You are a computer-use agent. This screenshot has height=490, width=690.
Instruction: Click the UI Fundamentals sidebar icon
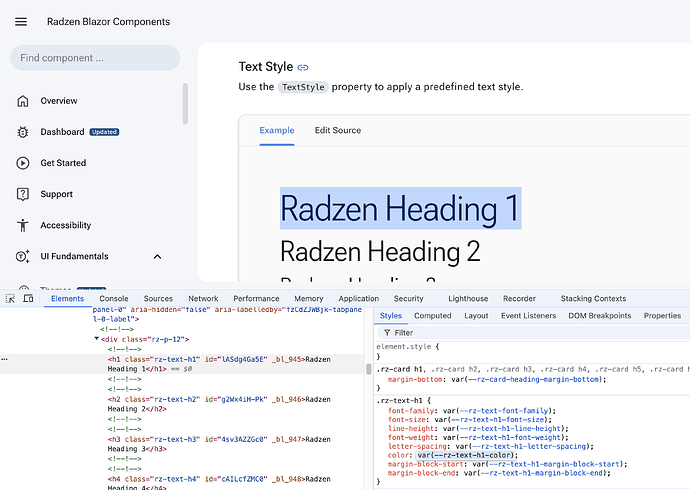coord(22,257)
